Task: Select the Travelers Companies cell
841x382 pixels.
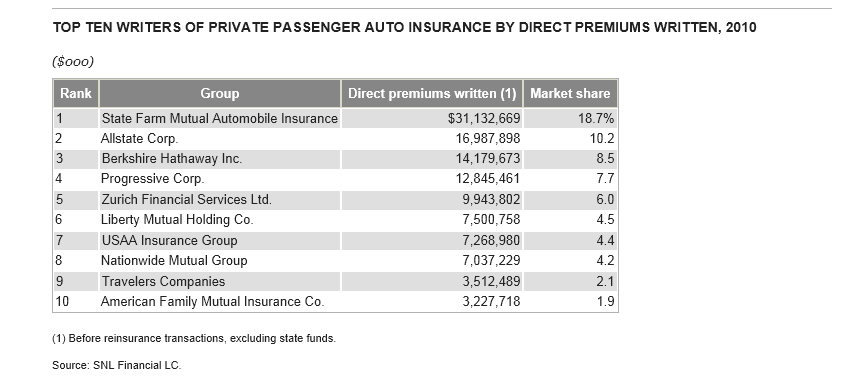Action: click(219, 281)
